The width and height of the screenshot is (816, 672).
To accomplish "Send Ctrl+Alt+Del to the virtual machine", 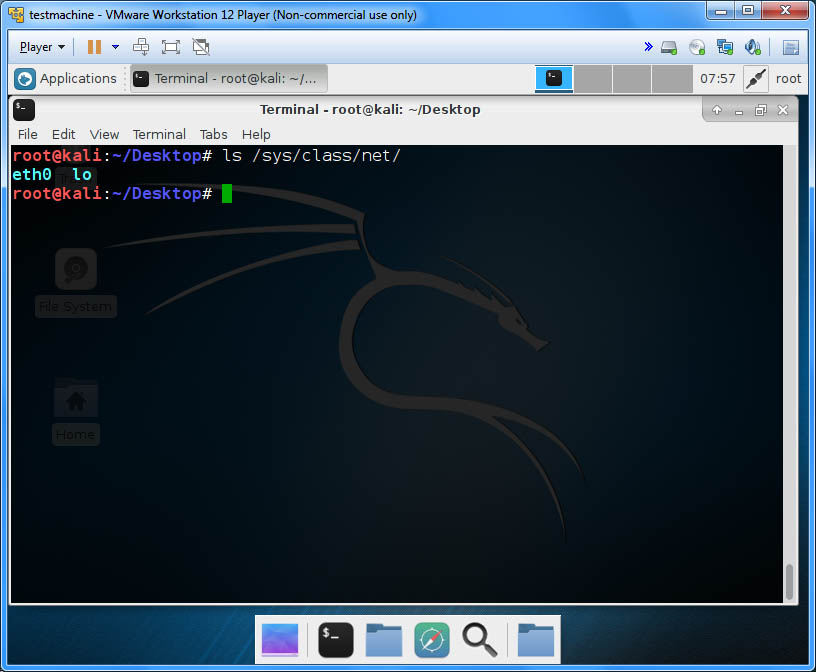I will coord(141,47).
